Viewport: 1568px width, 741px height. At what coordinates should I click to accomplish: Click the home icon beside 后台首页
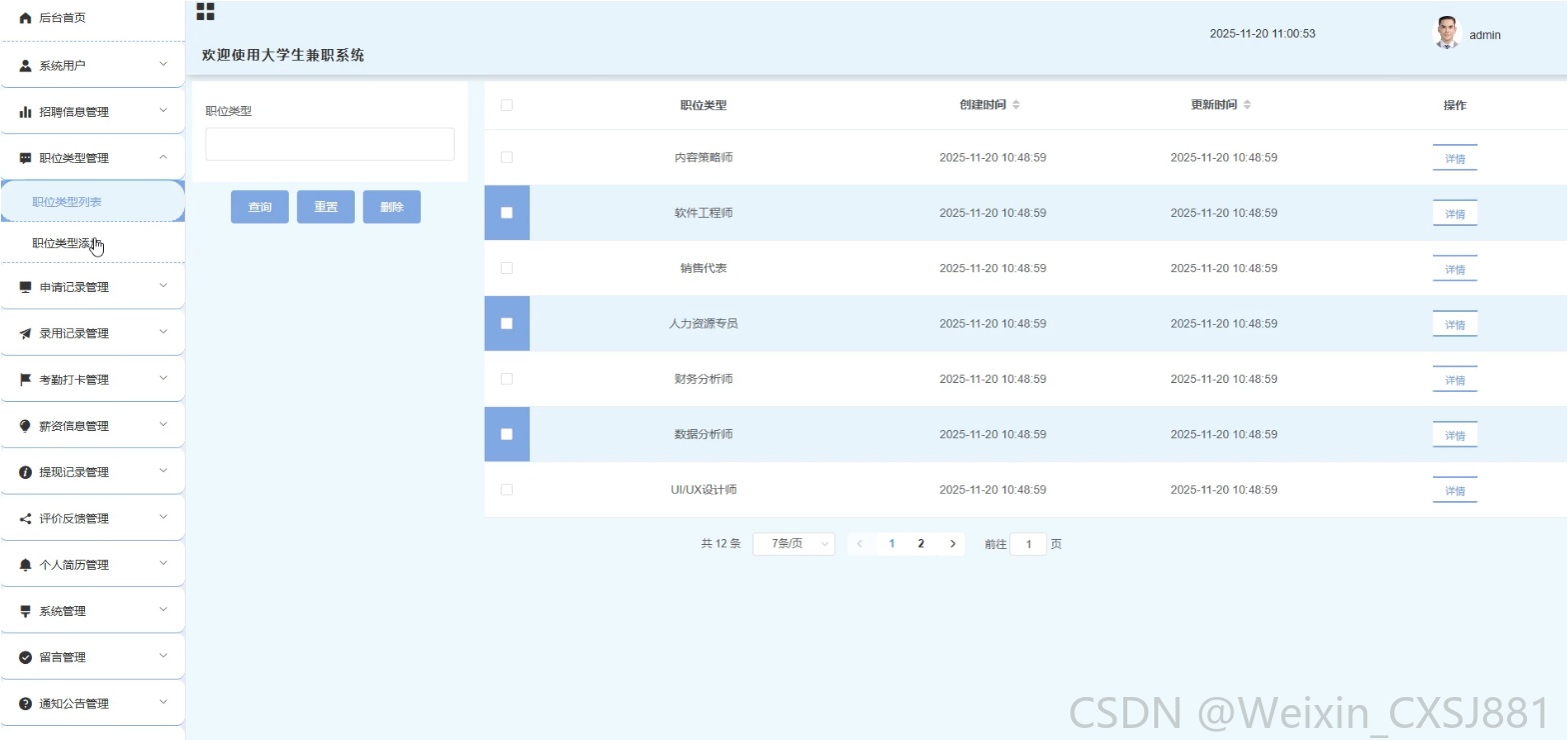[26, 18]
